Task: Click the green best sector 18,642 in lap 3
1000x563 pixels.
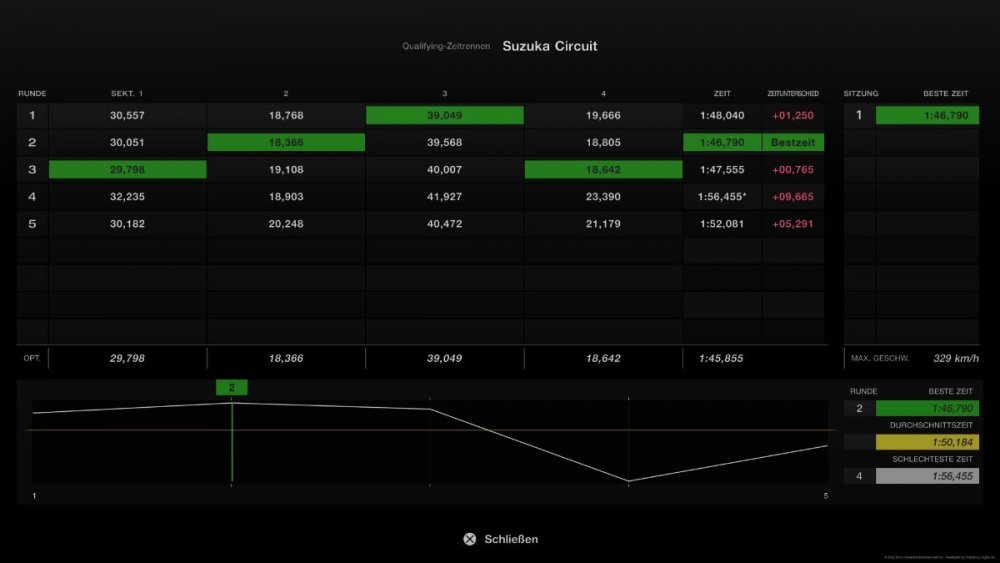Action: pos(603,170)
